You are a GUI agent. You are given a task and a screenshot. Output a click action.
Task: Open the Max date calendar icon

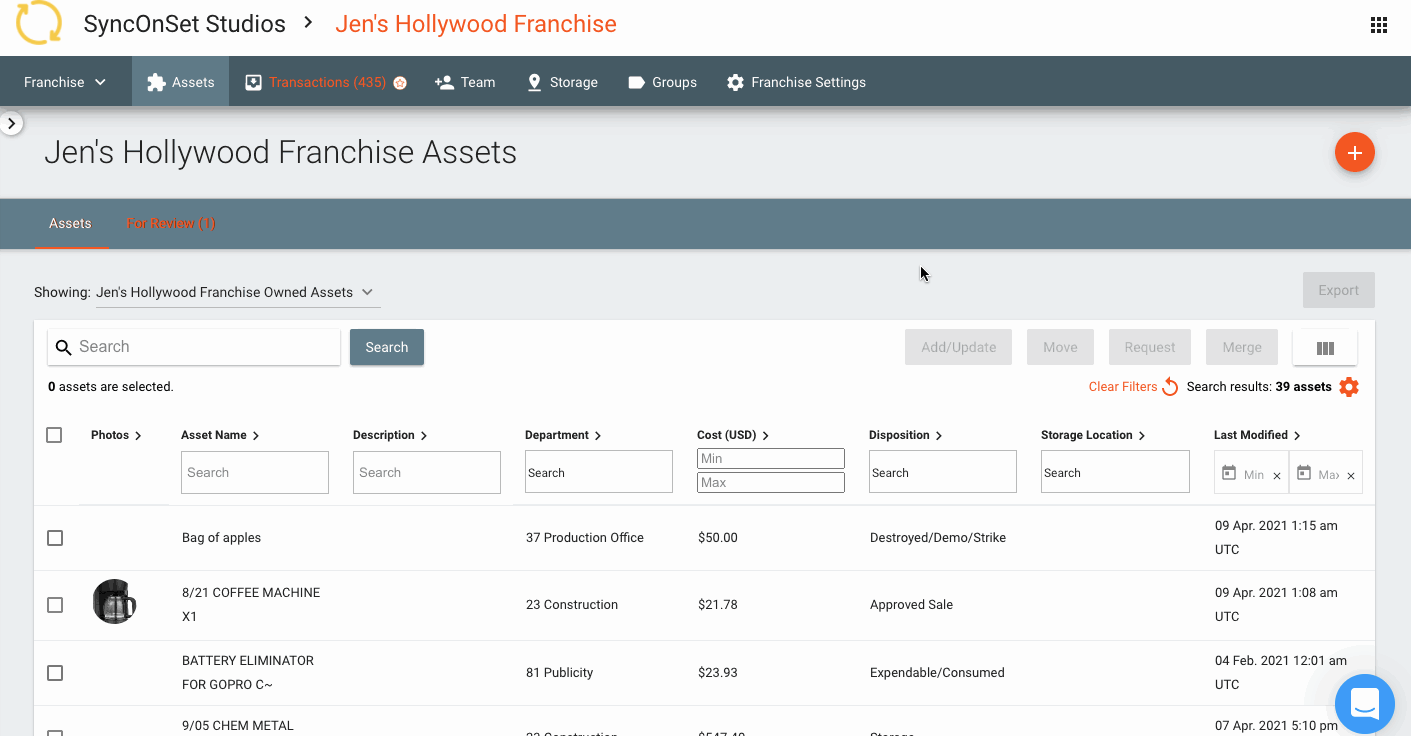1303,473
